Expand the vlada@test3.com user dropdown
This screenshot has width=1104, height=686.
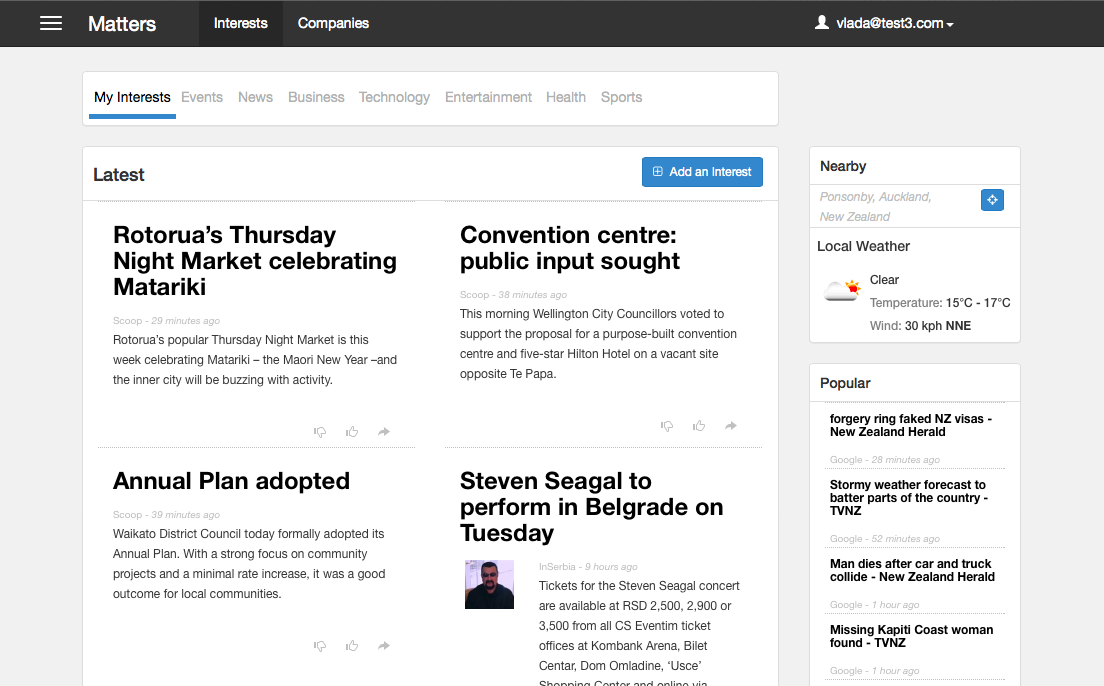pos(885,23)
